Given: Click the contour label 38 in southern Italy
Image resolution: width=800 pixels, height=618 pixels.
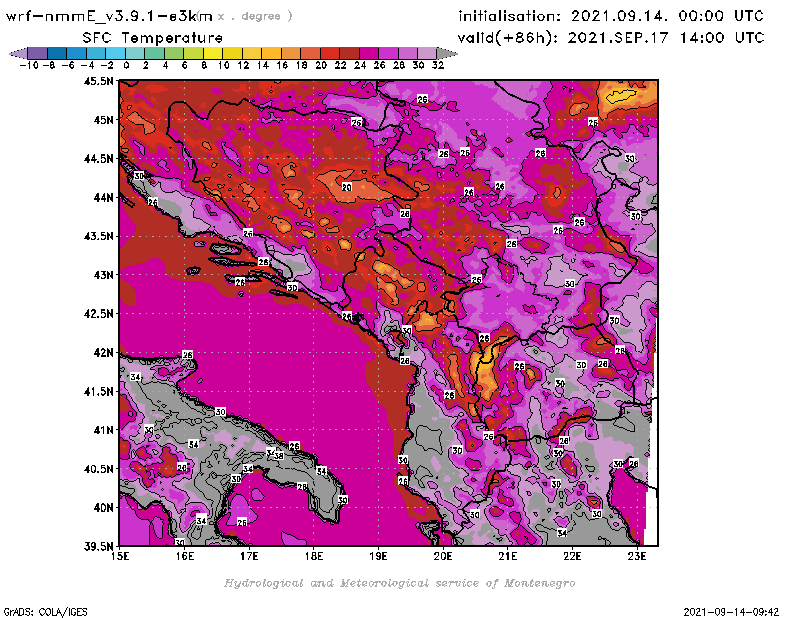Looking at the screenshot, I should coord(279,455).
